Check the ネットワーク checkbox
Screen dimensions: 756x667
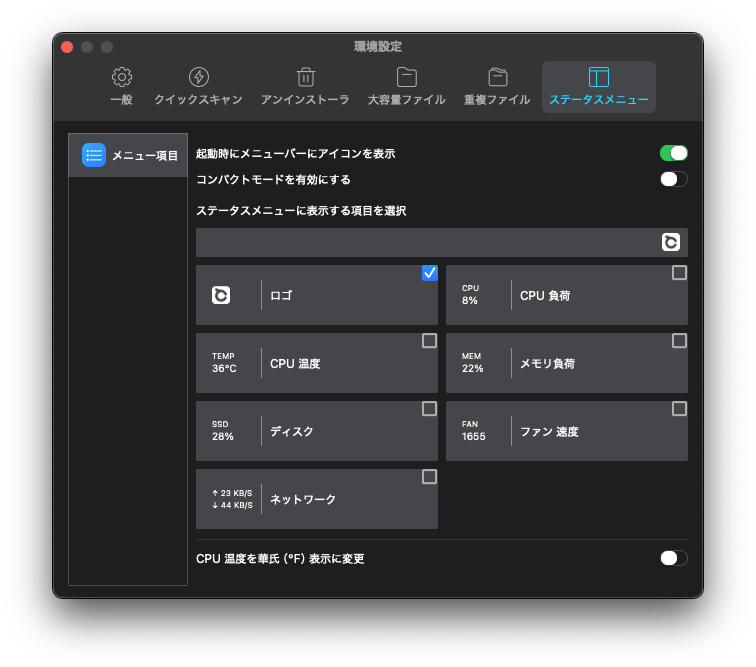[430, 477]
